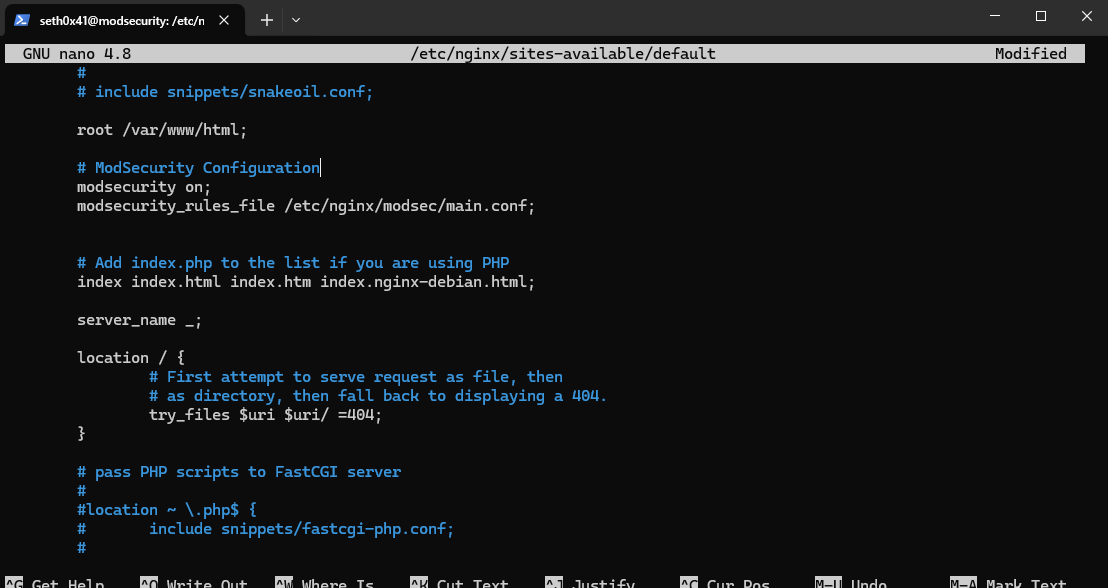The image size is (1108, 588).
Task: Place cursor on the modsecurity_rules_file line
Action: 305,205
